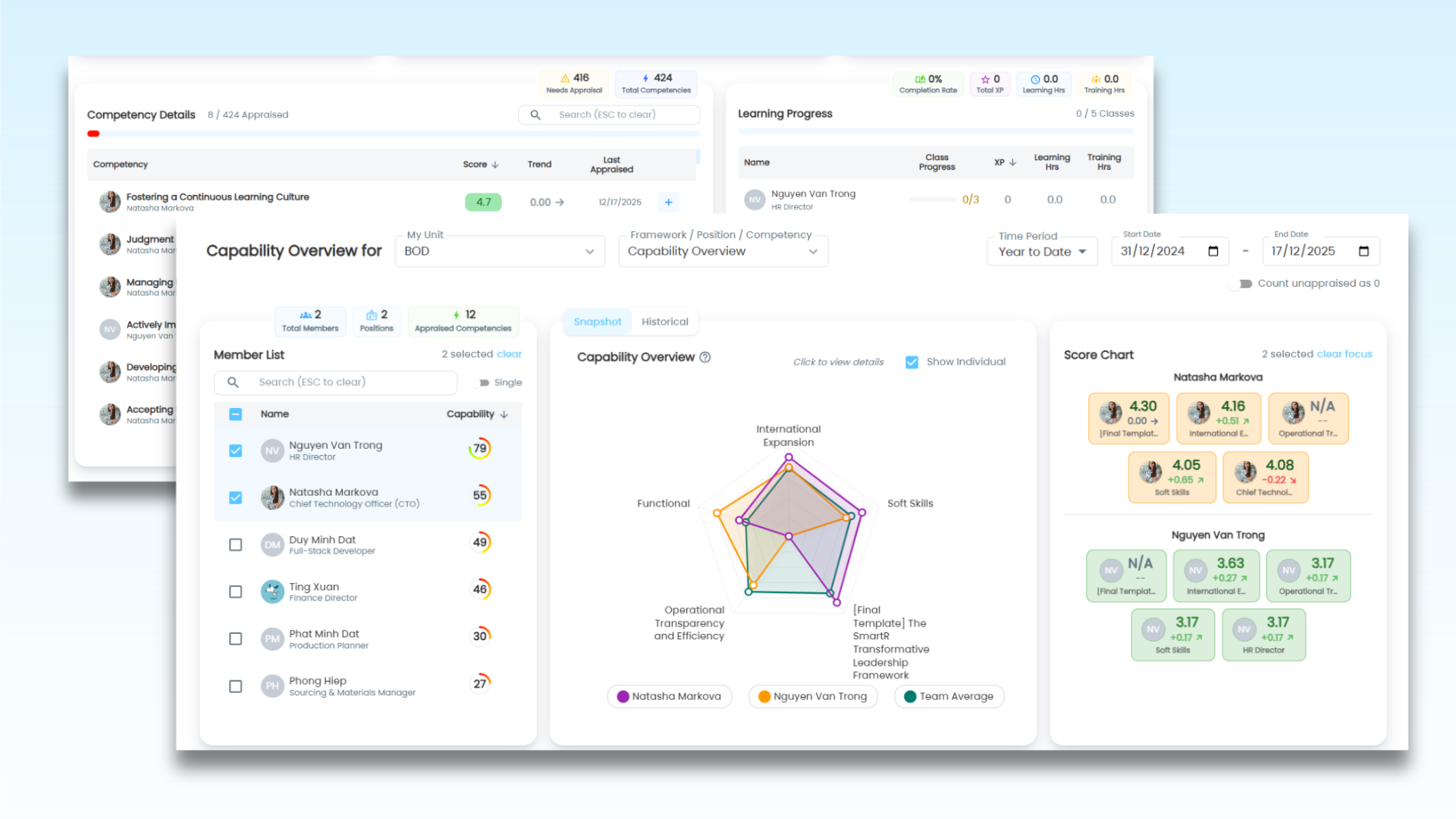Uncheck the Nguyen Van Trong member checkbox
Screen dimensions: 1456x819
[236, 450]
